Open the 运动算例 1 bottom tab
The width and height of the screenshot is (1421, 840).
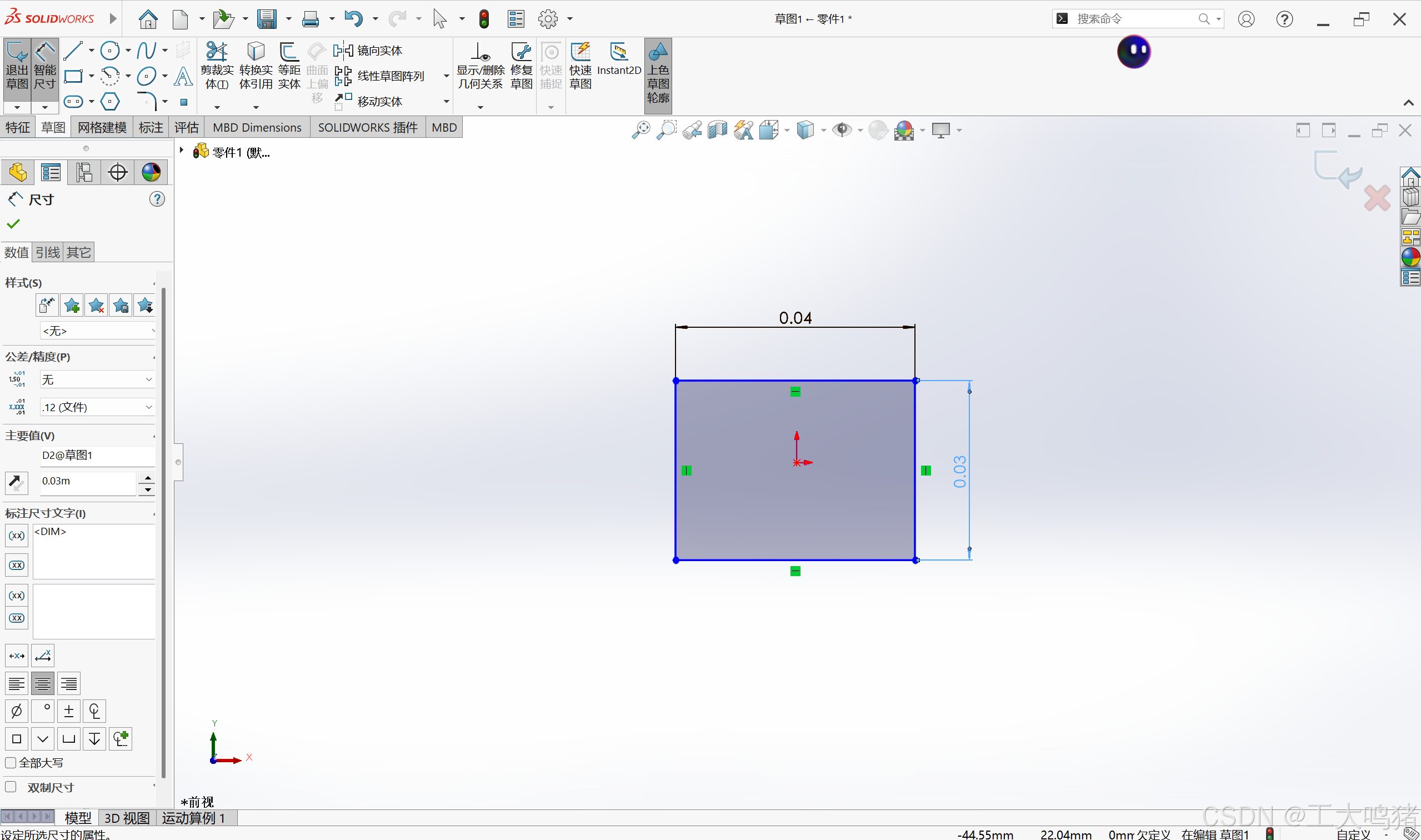pyautogui.click(x=193, y=818)
